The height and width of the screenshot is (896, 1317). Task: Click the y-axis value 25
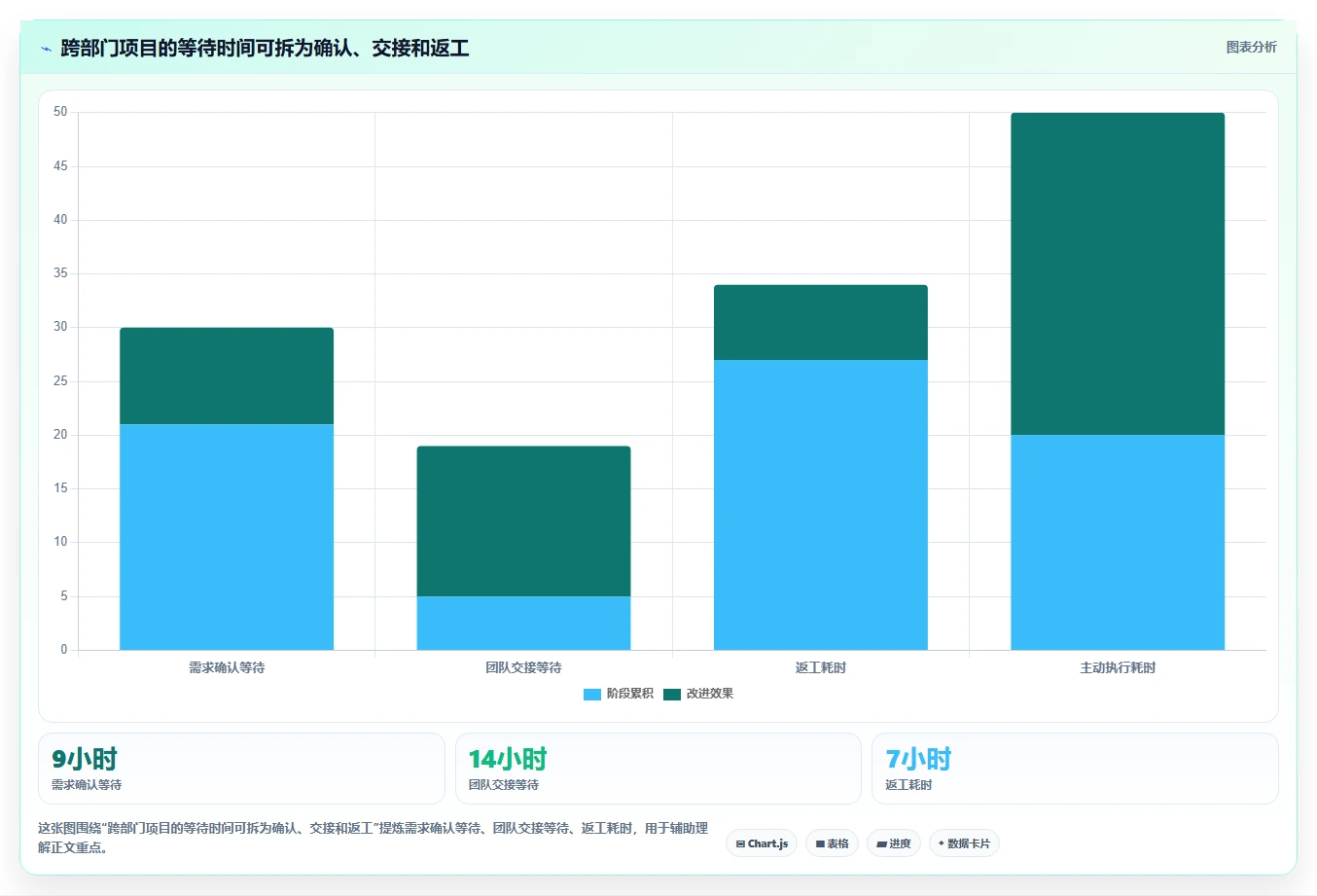pos(60,381)
